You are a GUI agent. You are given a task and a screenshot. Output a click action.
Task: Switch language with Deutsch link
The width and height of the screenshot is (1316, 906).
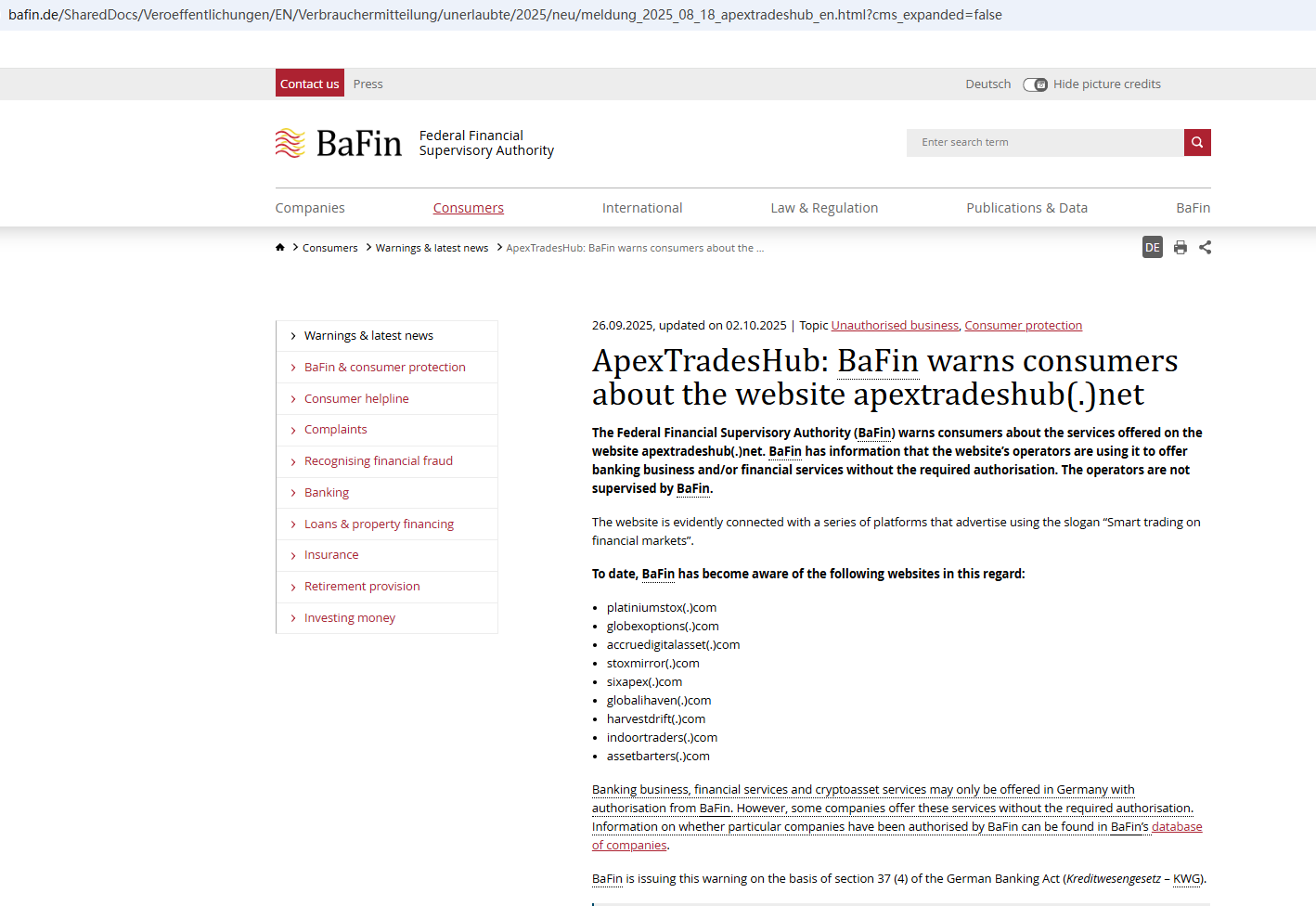pyautogui.click(x=988, y=84)
